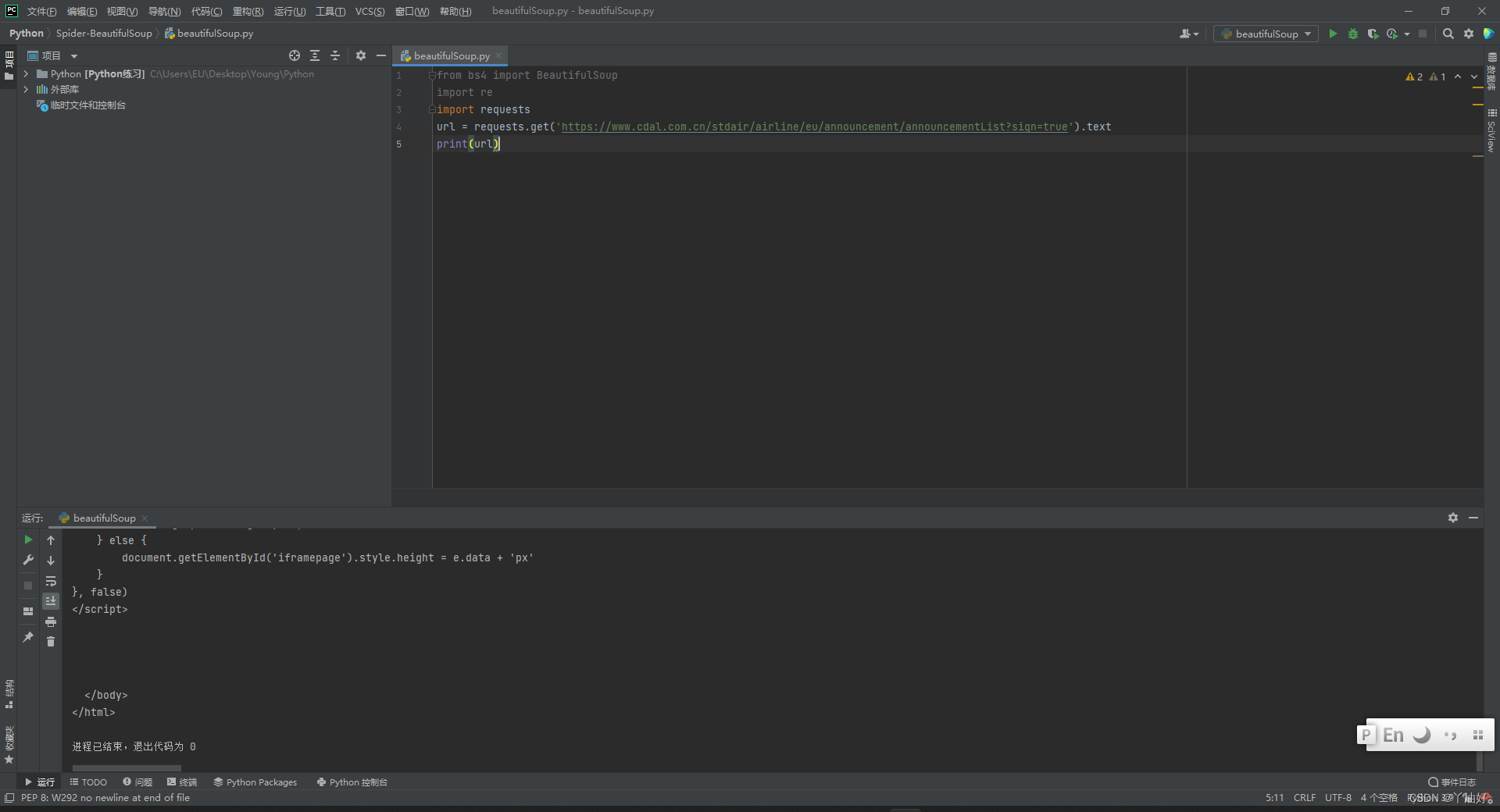Open the Python 控制台 tab
The height and width of the screenshot is (812, 1500).
coord(352,782)
